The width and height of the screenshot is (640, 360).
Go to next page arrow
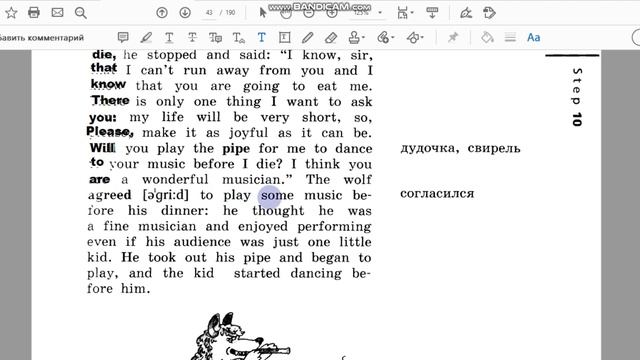185,13
